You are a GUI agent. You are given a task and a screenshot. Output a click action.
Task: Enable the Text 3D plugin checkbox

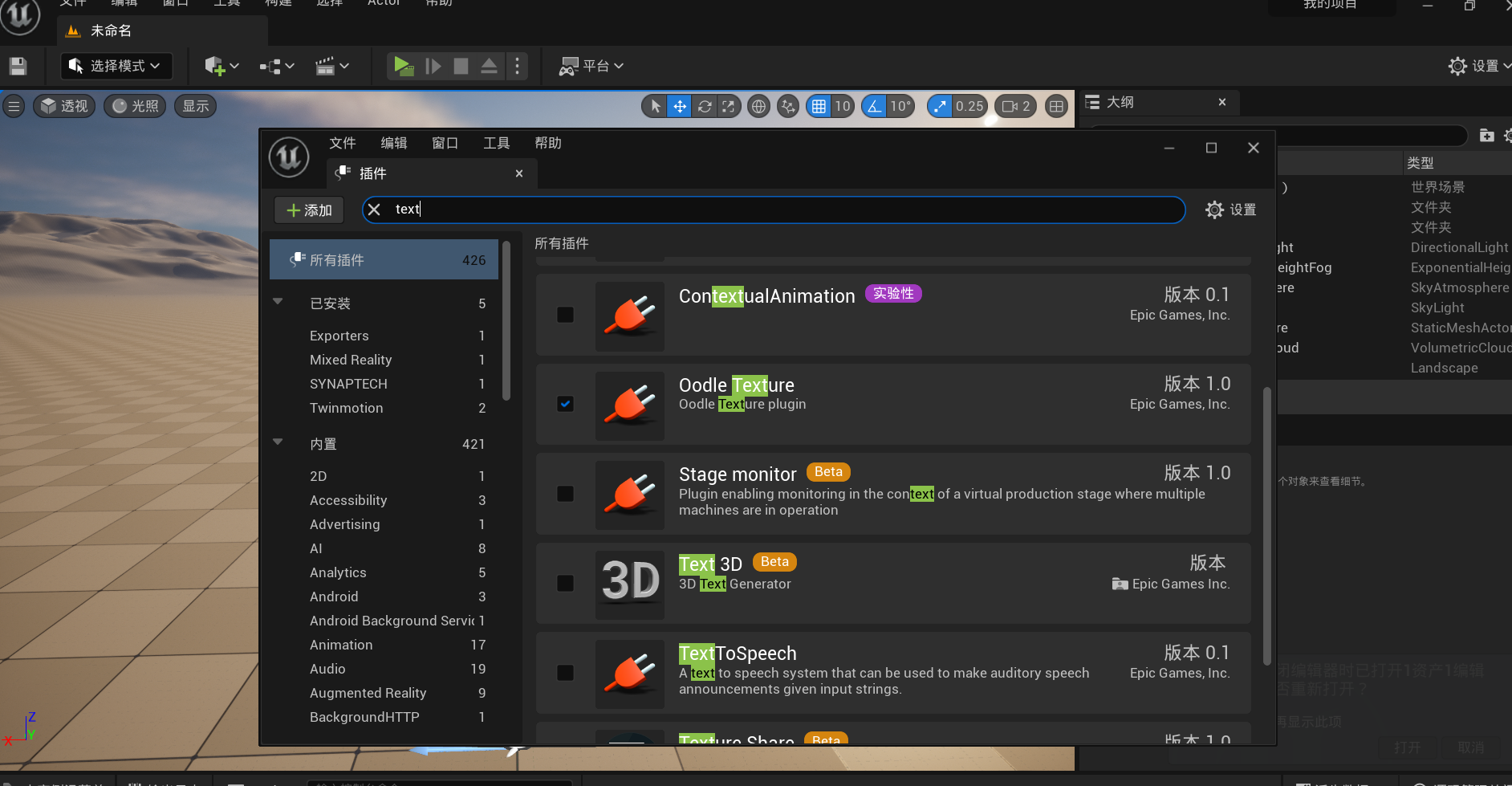click(566, 583)
